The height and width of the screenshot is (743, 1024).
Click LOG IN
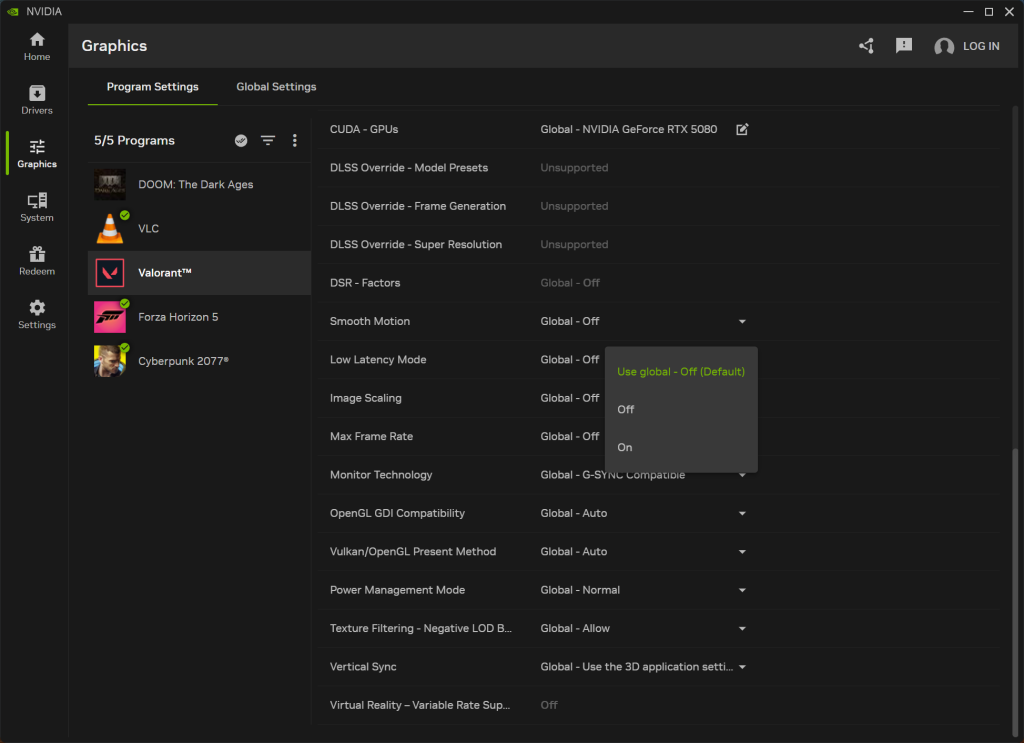point(981,46)
